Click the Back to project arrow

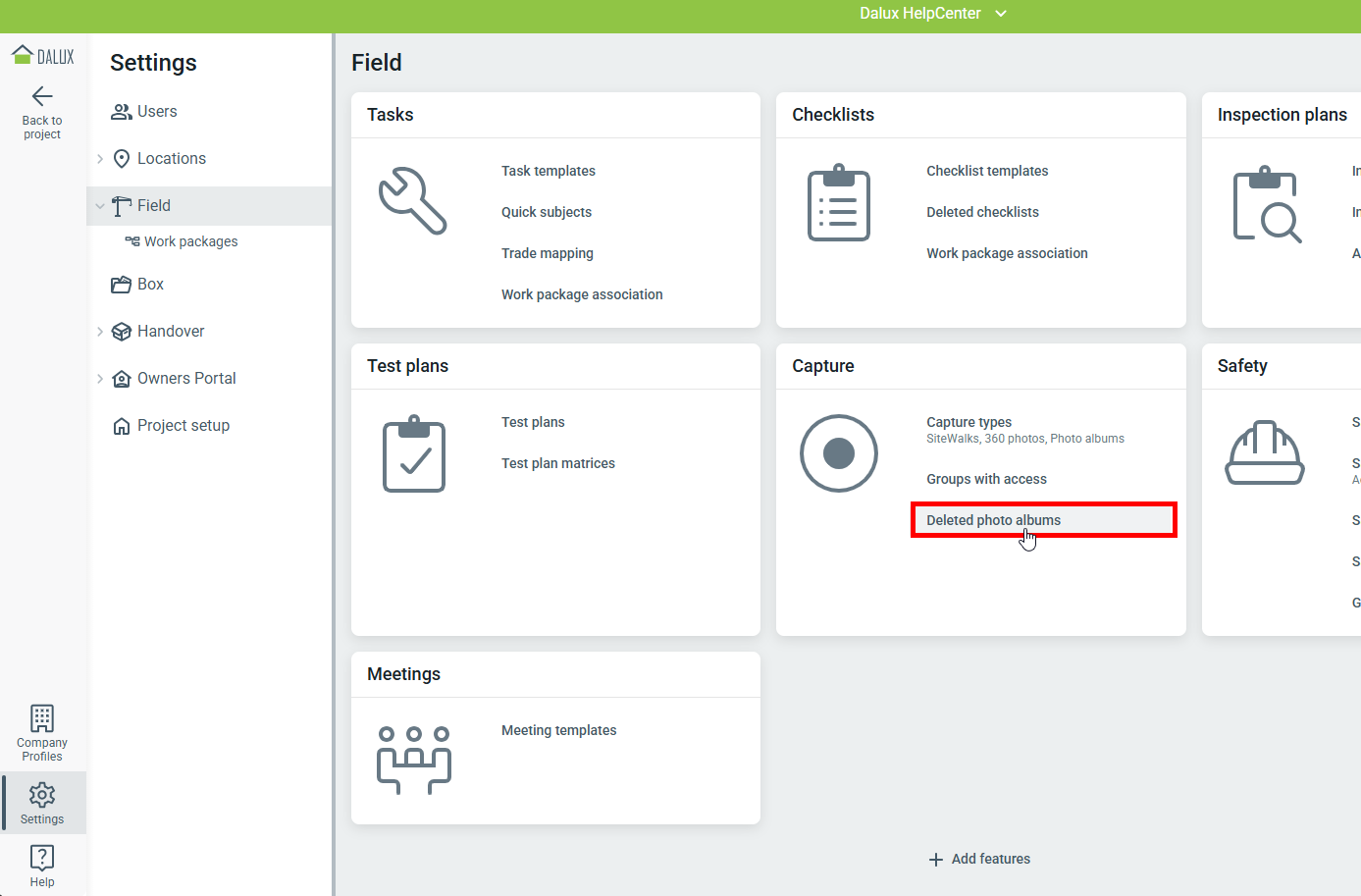(x=42, y=96)
